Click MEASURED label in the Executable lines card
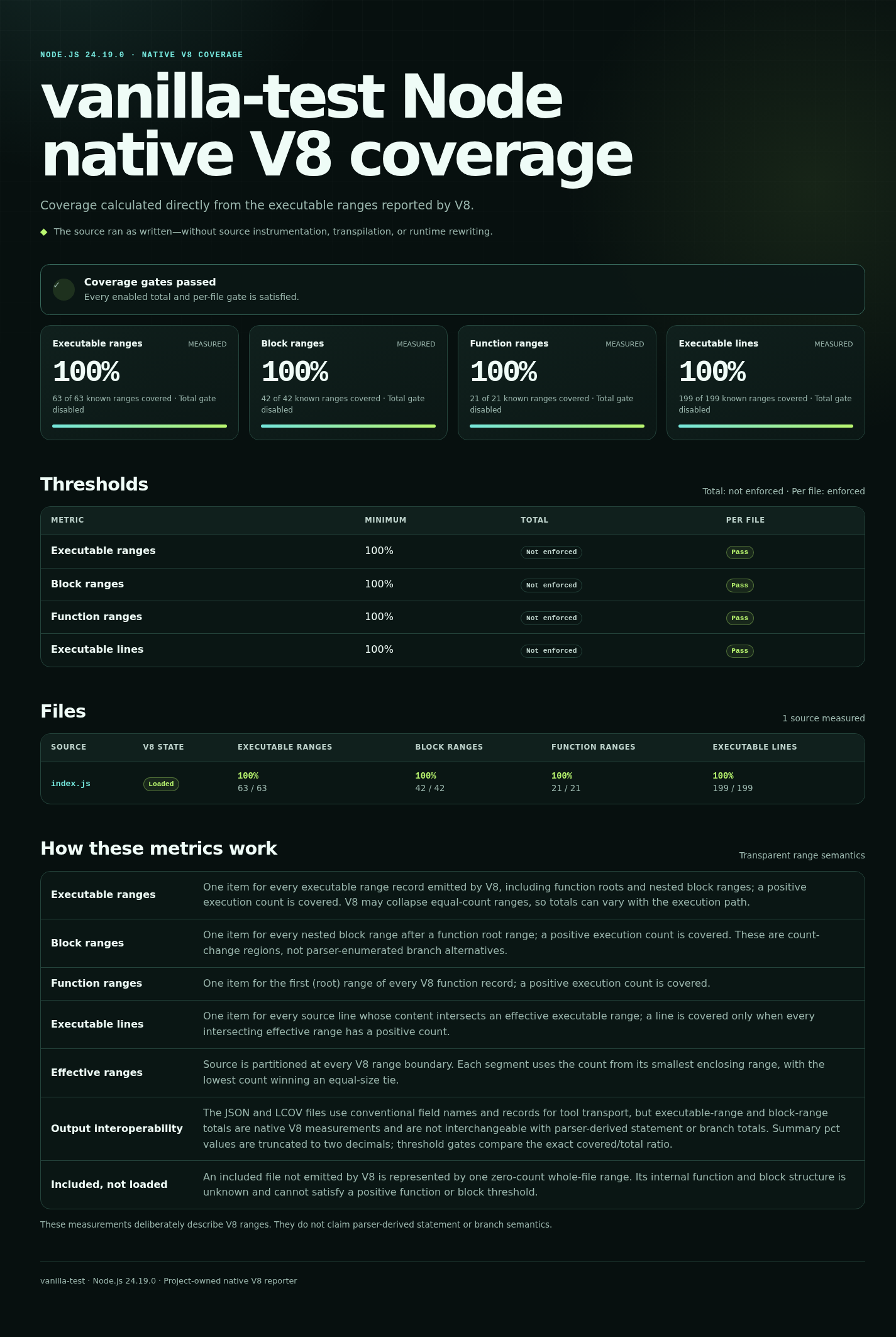The width and height of the screenshot is (896, 1337). [x=834, y=344]
